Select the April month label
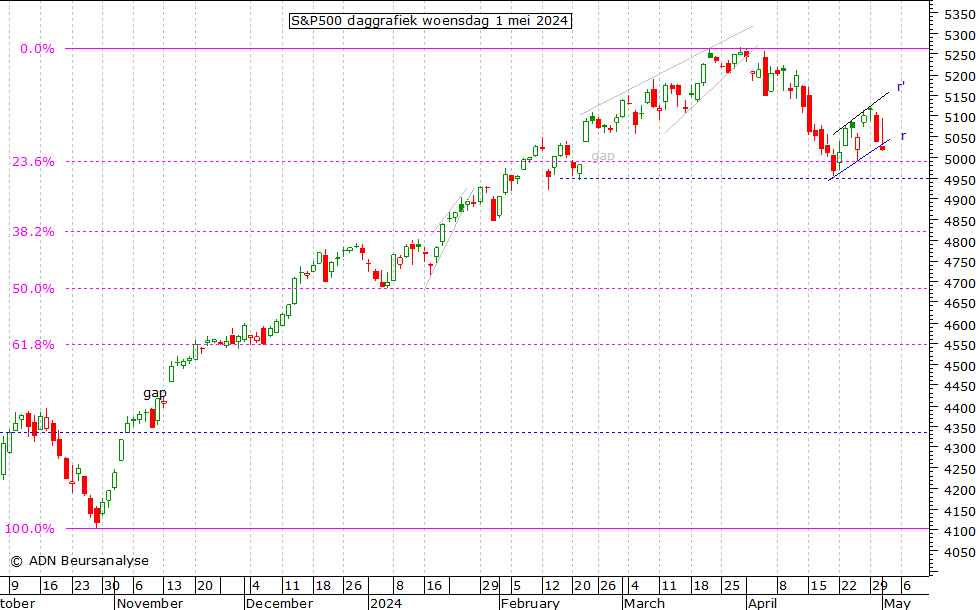 [x=762, y=603]
